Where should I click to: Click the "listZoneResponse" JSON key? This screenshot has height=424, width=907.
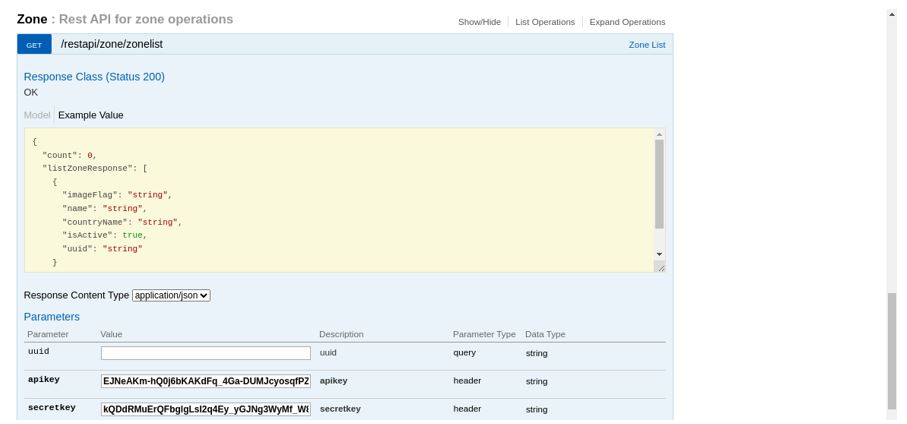pos(86,168)
